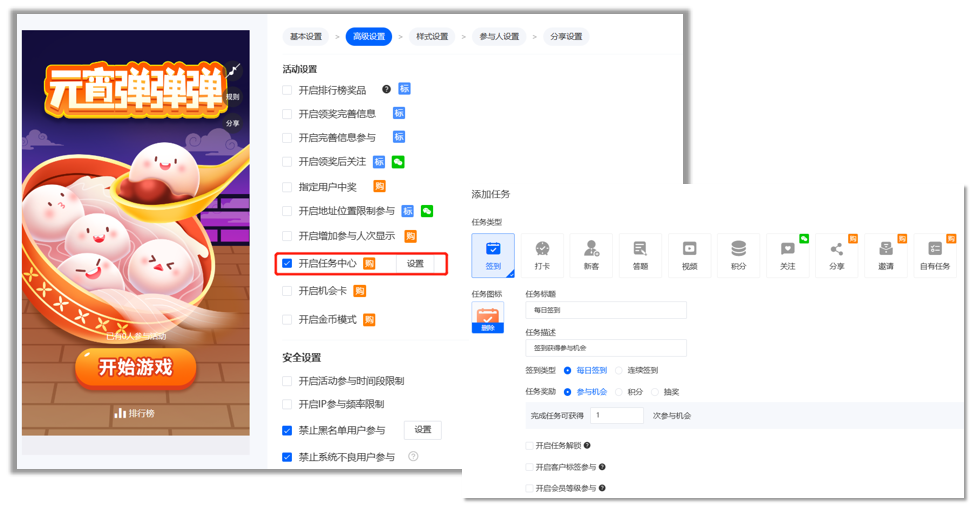The image size is (974, 507).
Task: Enable 开启金币模式 checkbox
Action: click(287, 319)
